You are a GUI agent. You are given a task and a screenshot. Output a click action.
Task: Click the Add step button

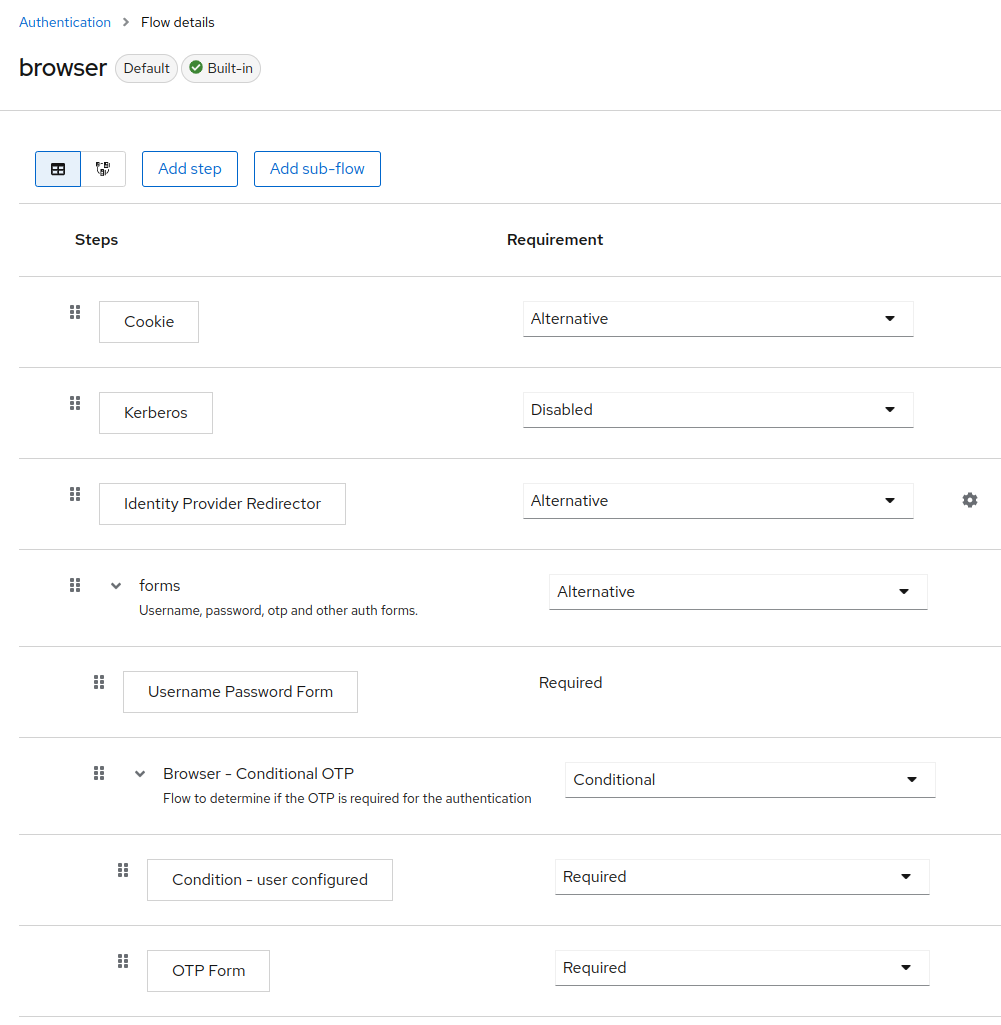(x=189, y=169)
